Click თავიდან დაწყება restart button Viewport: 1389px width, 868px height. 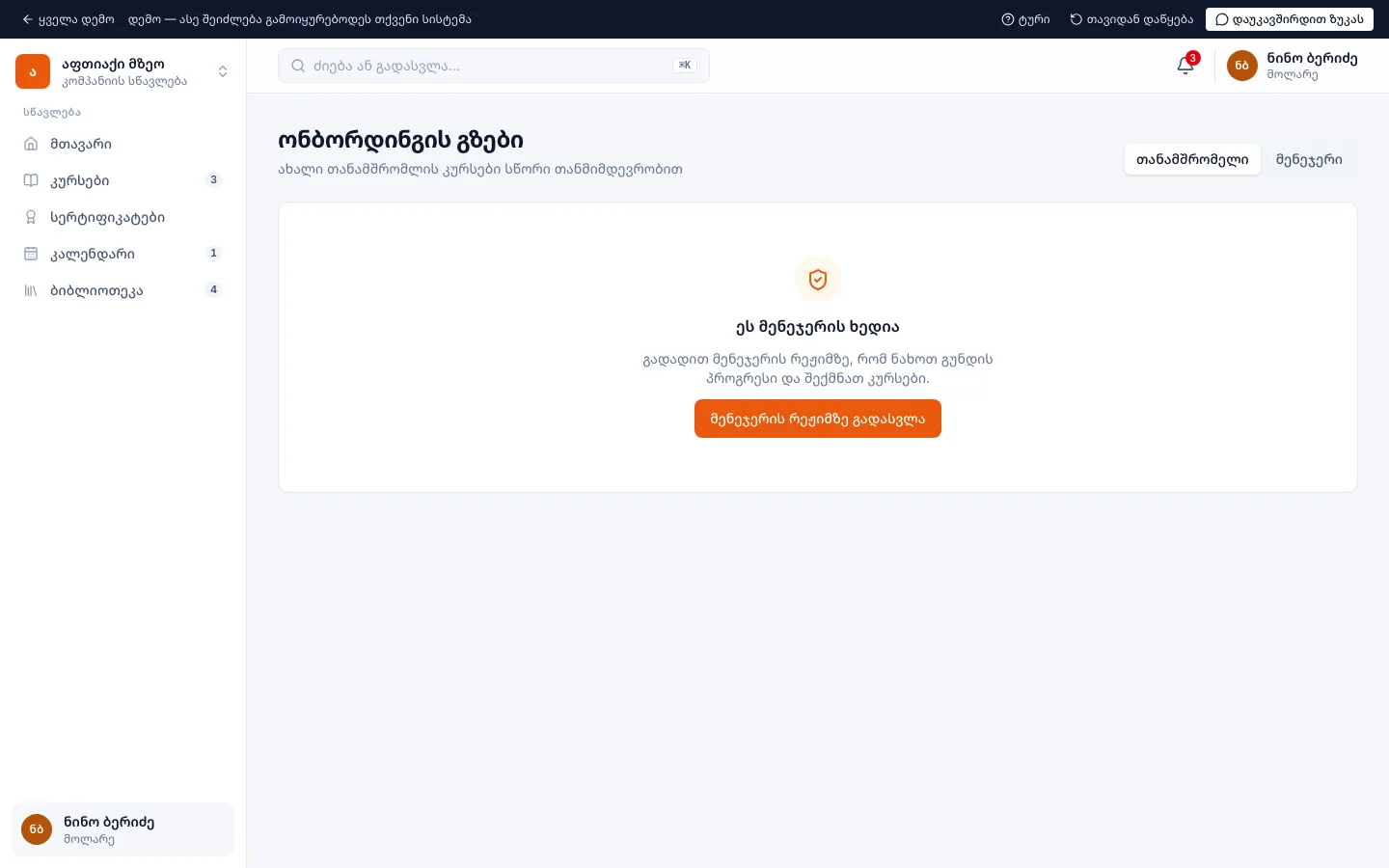tap(1131, 19)
